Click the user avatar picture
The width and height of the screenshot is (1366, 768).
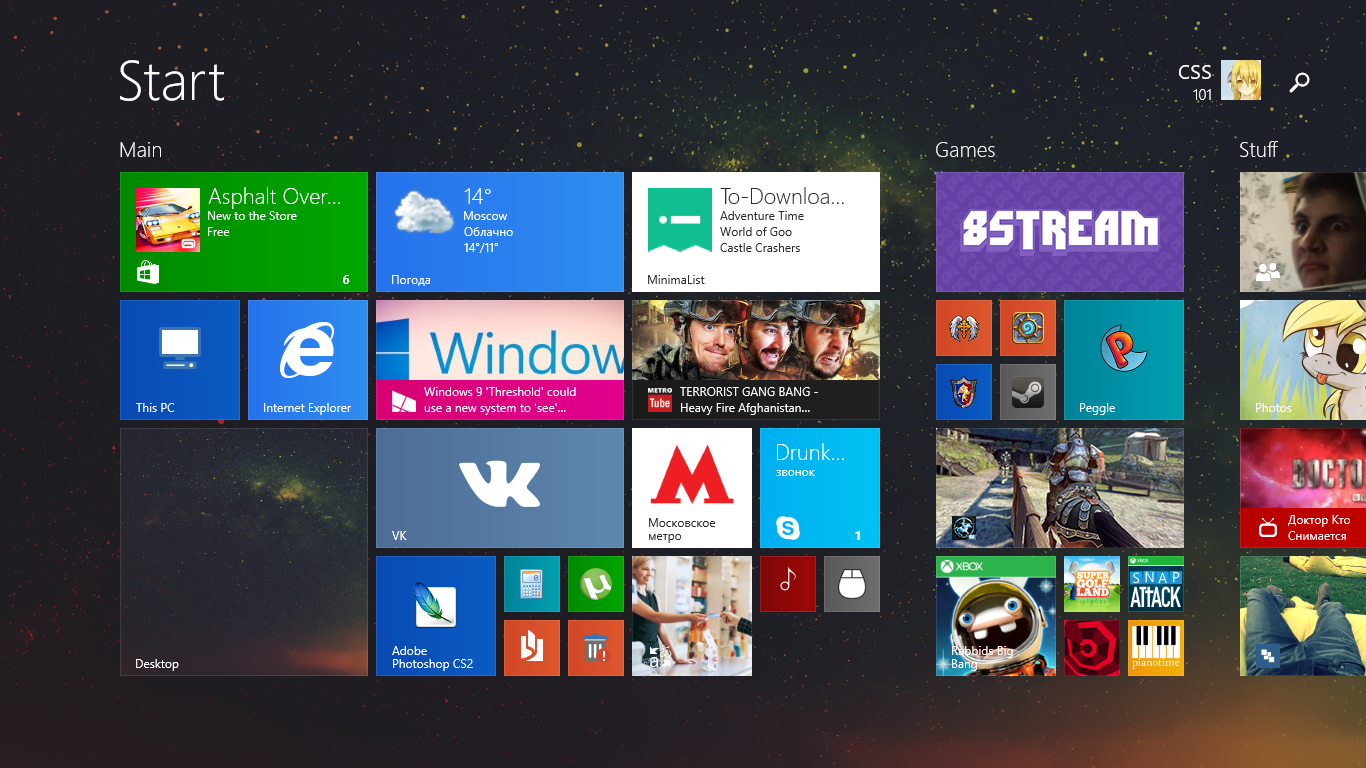[x=1241, y=80]
